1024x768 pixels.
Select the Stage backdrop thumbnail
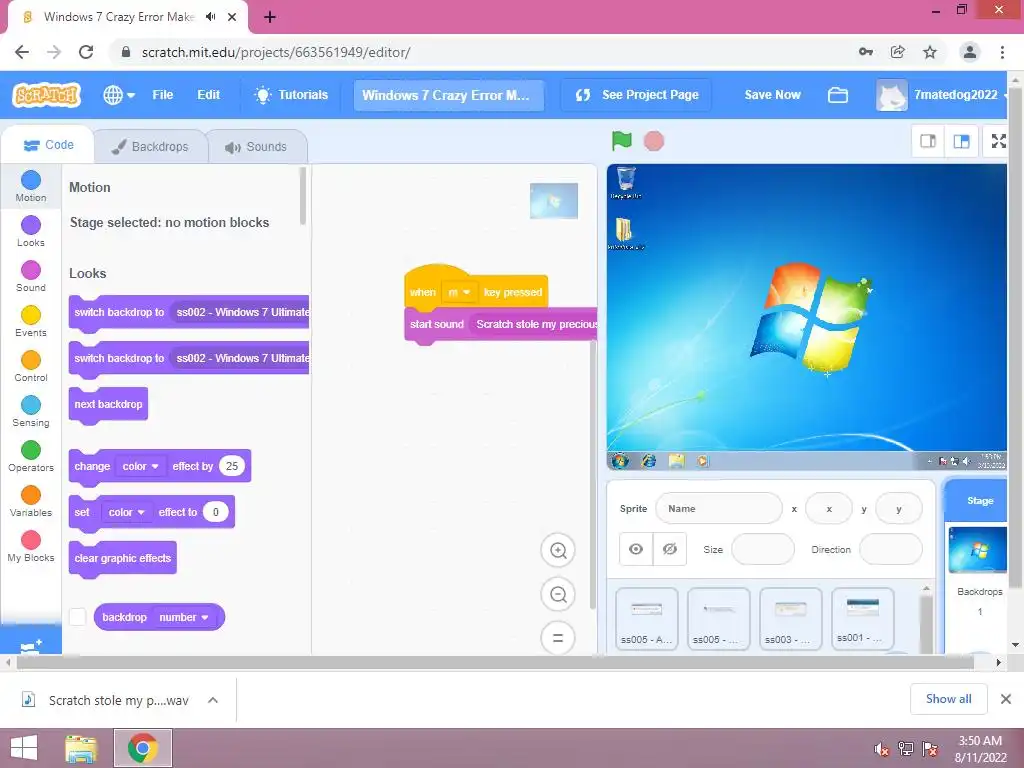click(978, 550)
